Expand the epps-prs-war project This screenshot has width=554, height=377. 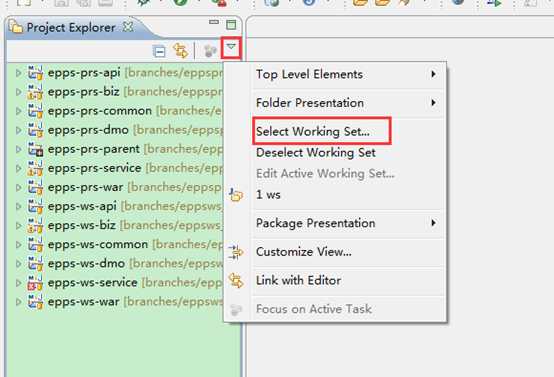point(18,187)
